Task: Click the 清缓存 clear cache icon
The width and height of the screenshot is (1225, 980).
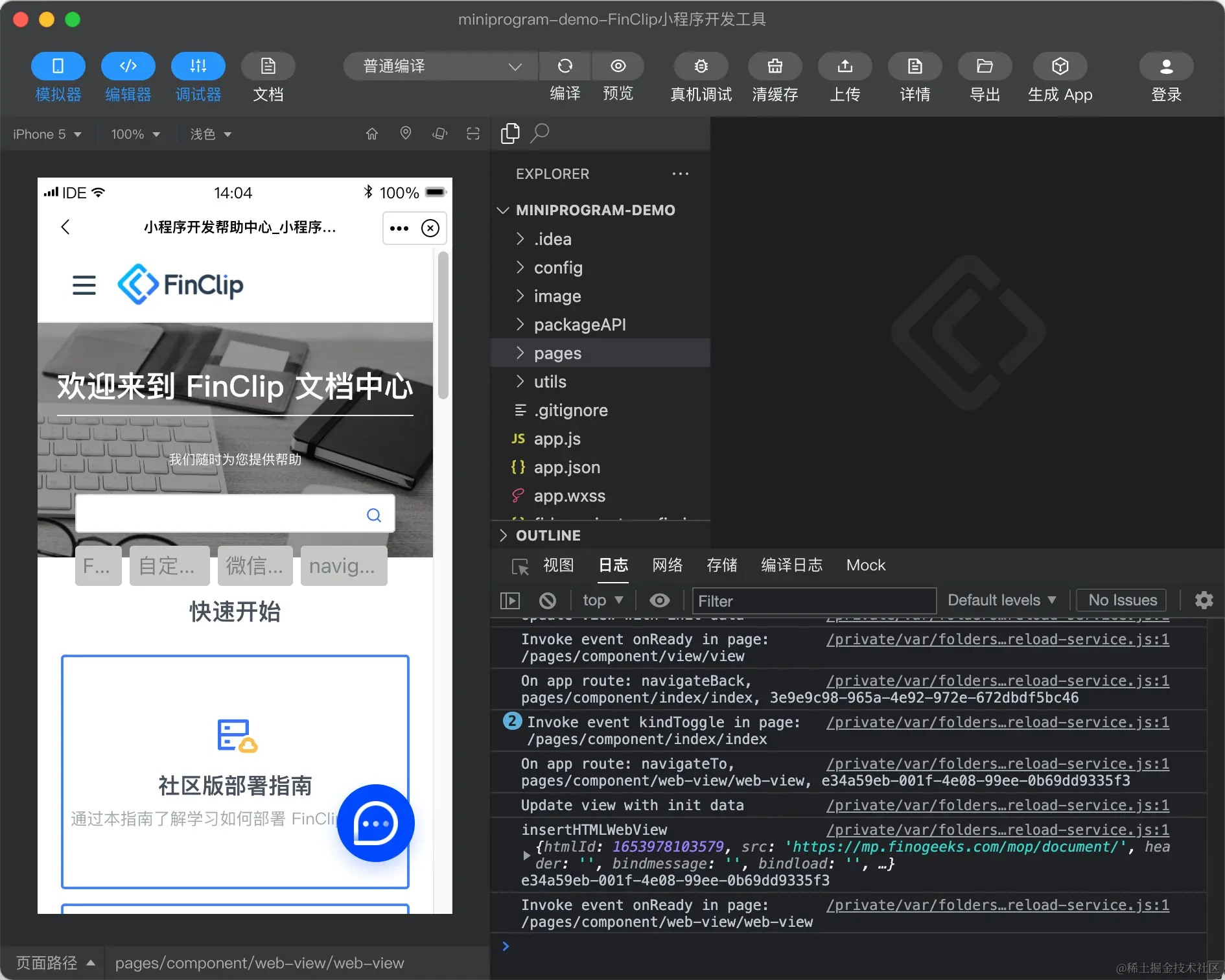Action: (x=775, y=66)
